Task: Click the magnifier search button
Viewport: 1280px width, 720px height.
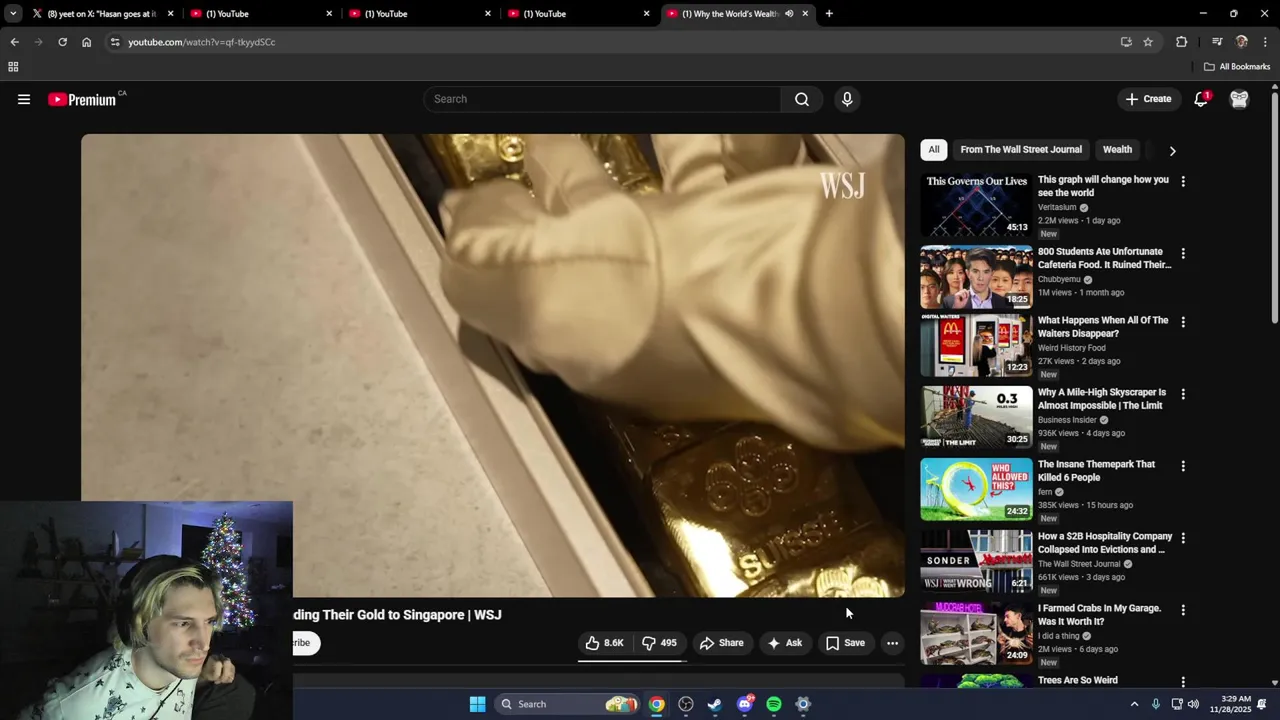Action: 802,99
